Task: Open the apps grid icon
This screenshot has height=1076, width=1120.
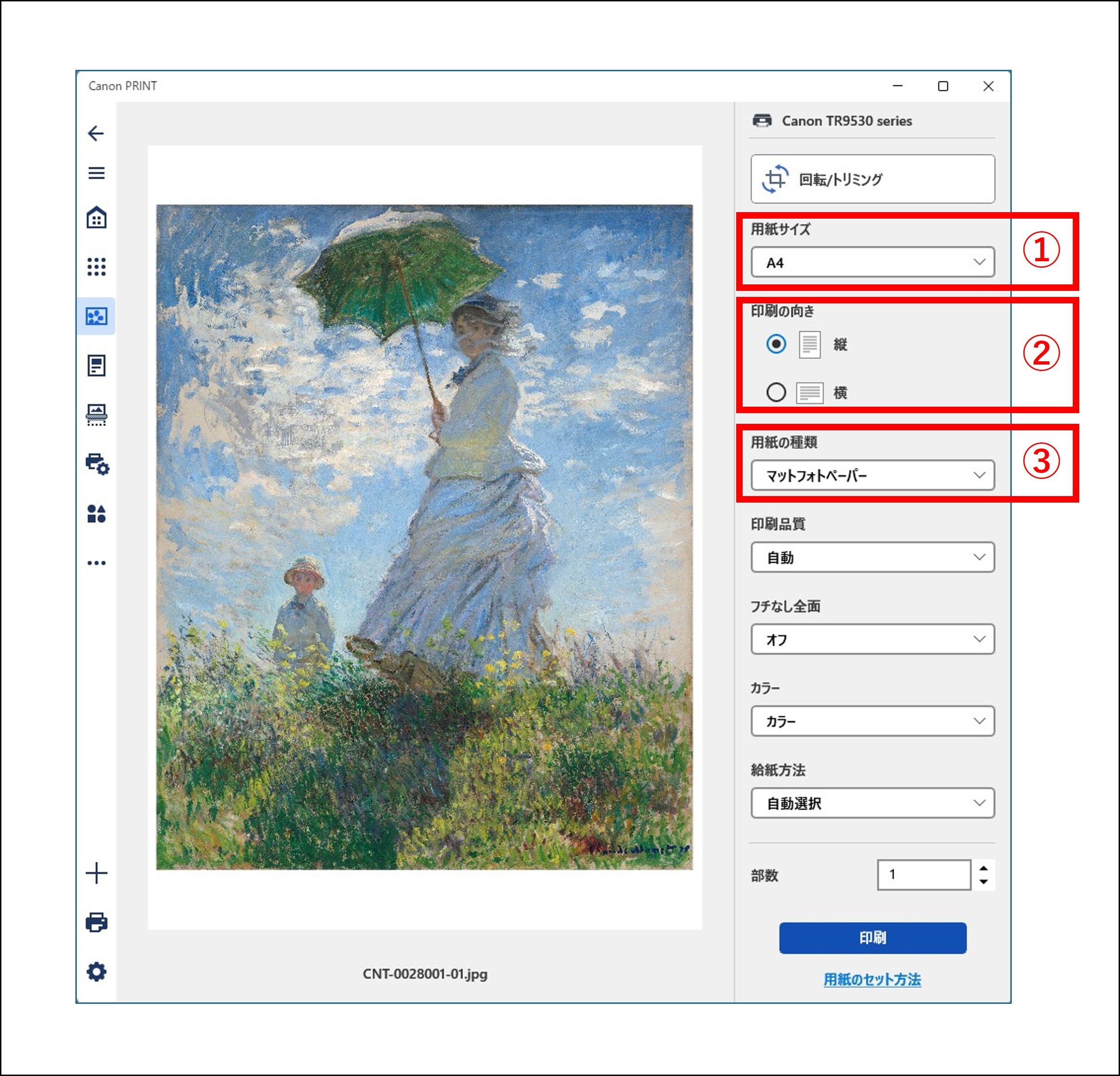Action: click(96, 266)
